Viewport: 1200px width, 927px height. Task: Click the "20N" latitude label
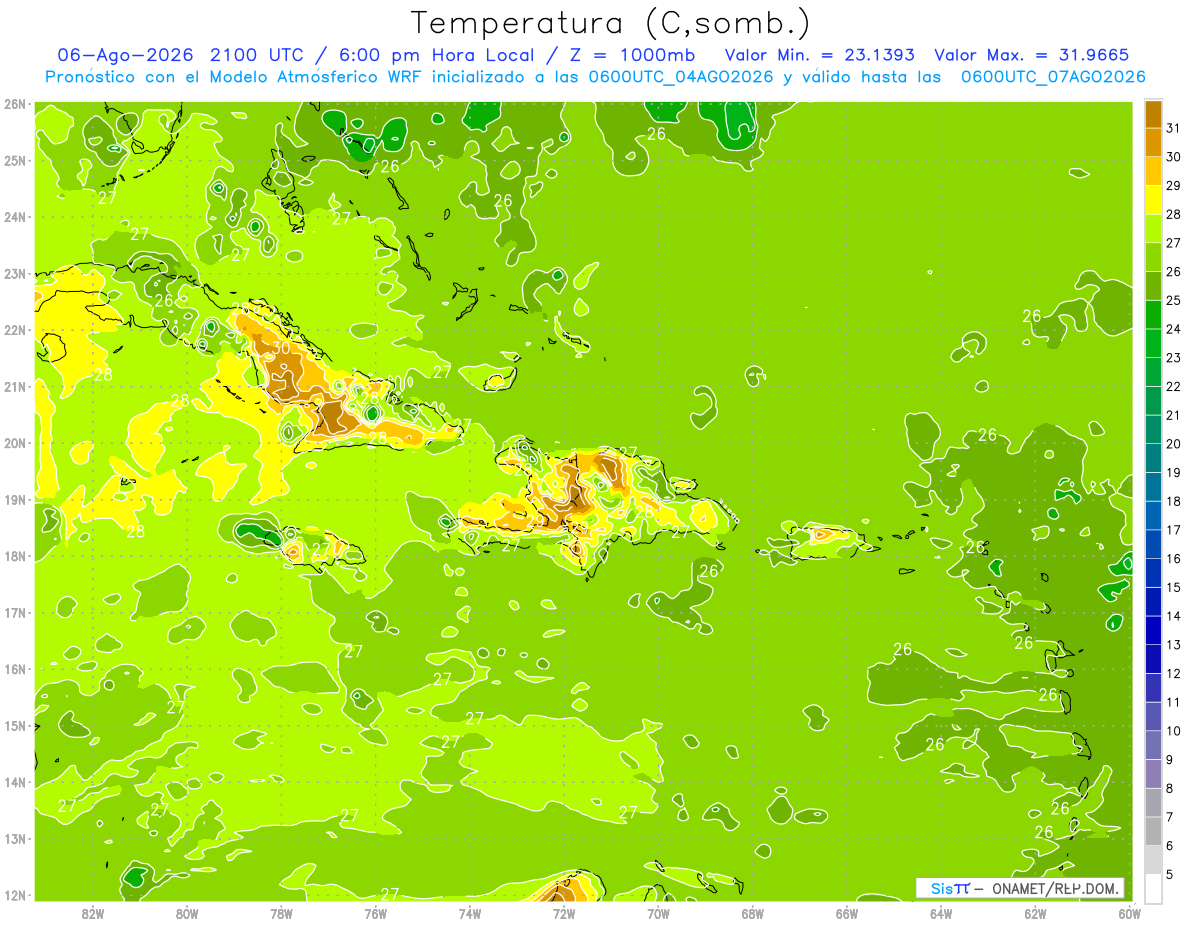15,443
